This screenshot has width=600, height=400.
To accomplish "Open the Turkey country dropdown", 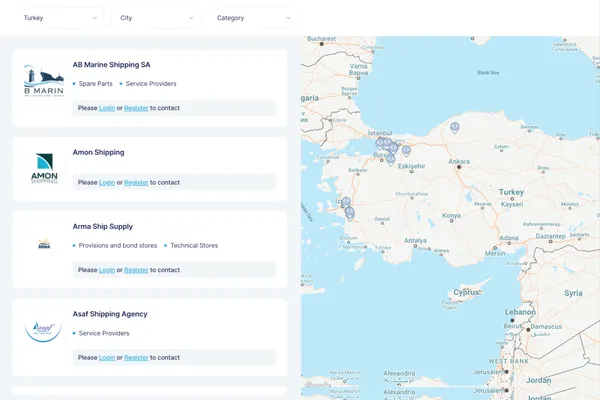I will (x=61, y=18).
